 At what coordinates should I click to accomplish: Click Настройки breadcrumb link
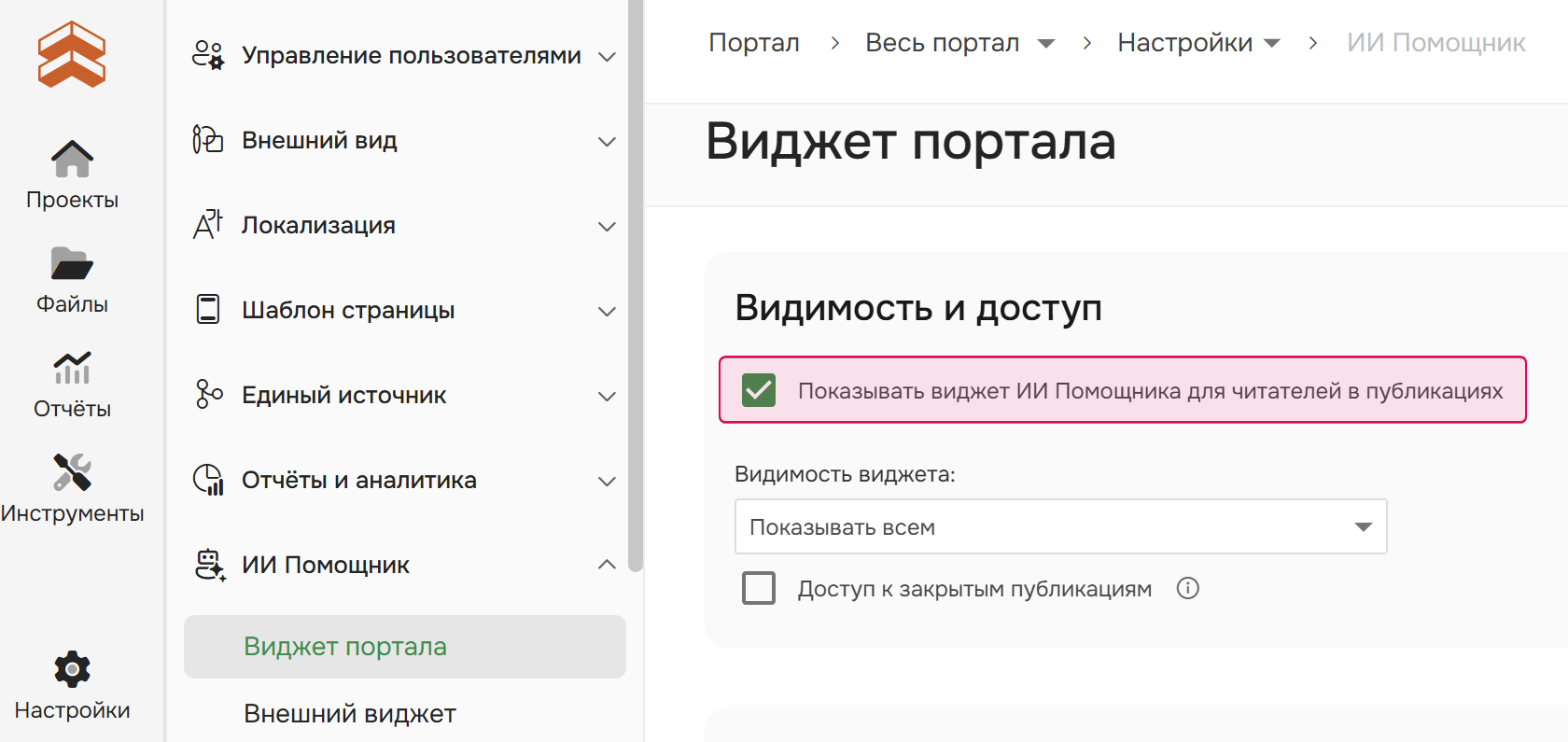[1184, 43]
